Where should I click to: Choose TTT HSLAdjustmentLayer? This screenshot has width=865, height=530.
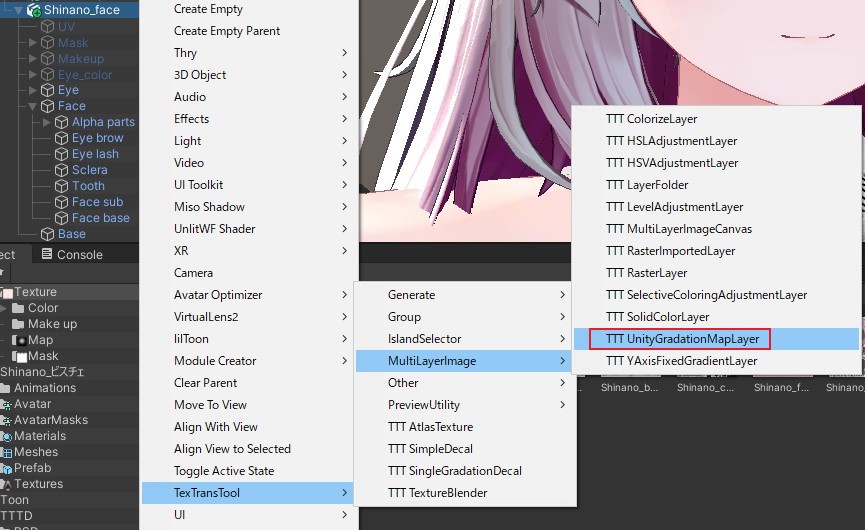tap(717, 141)
